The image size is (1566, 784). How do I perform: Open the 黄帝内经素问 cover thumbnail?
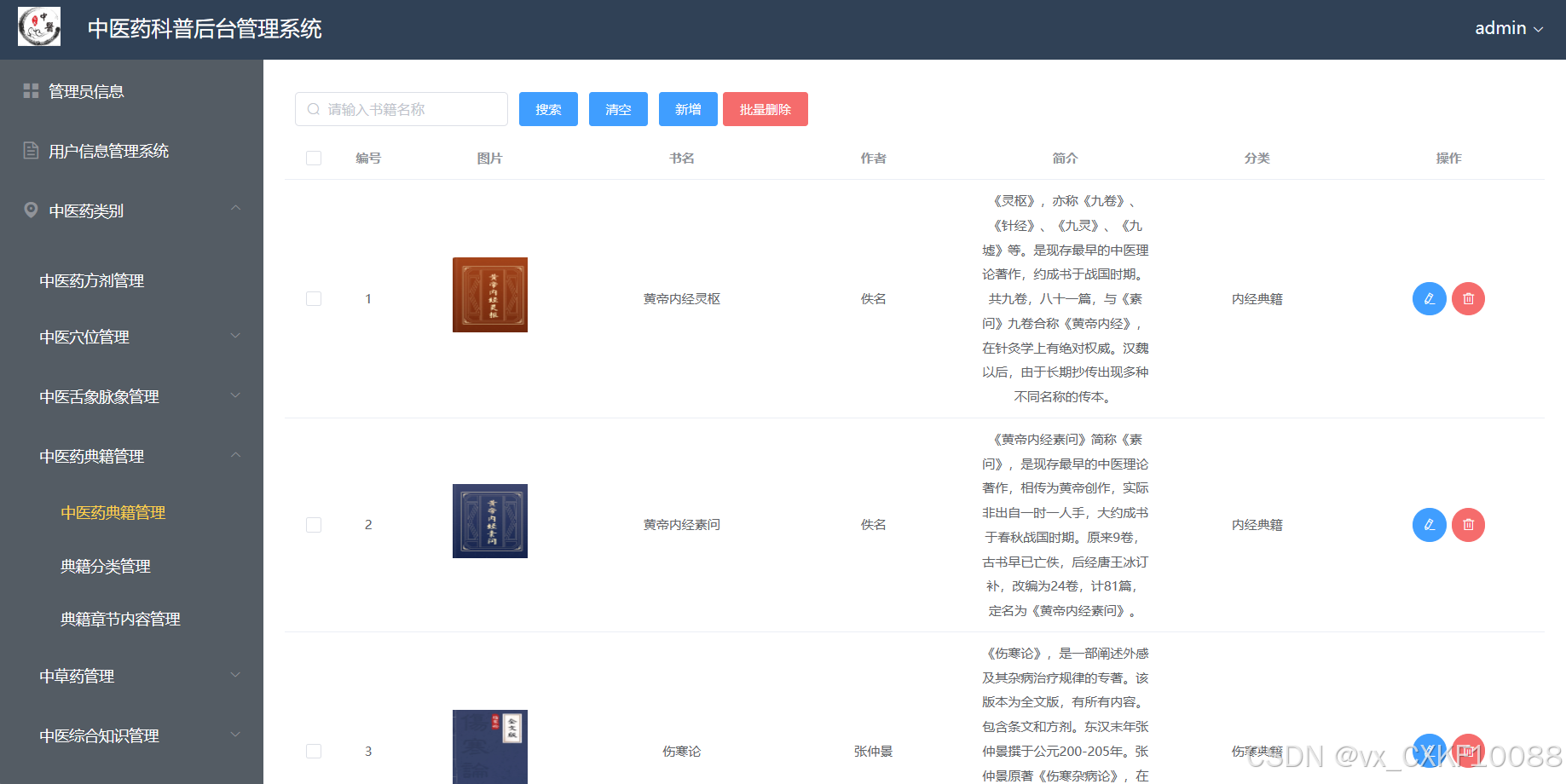pos(490,521)
